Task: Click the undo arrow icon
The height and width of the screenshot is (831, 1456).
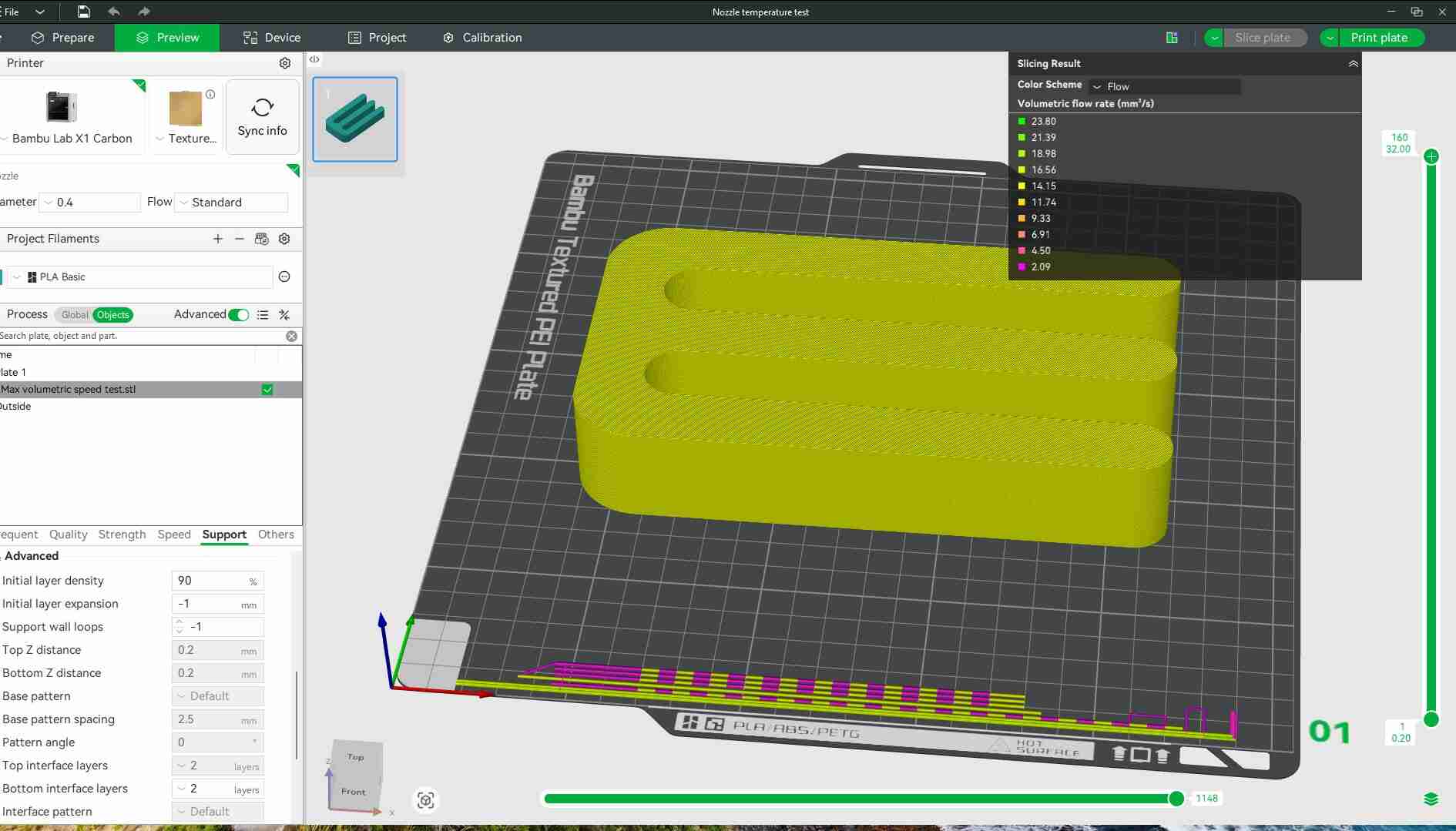Action: tap(114, 12)
